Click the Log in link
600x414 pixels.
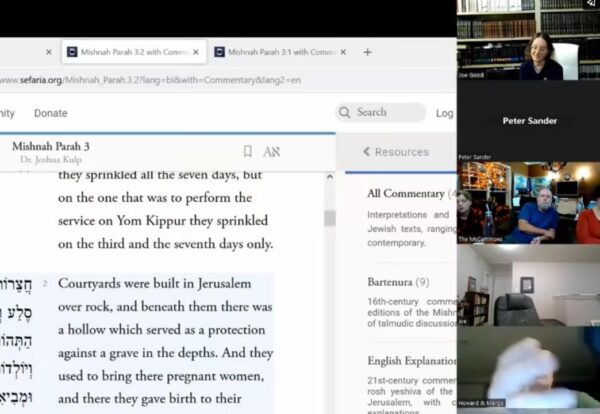tap(444, 113)
